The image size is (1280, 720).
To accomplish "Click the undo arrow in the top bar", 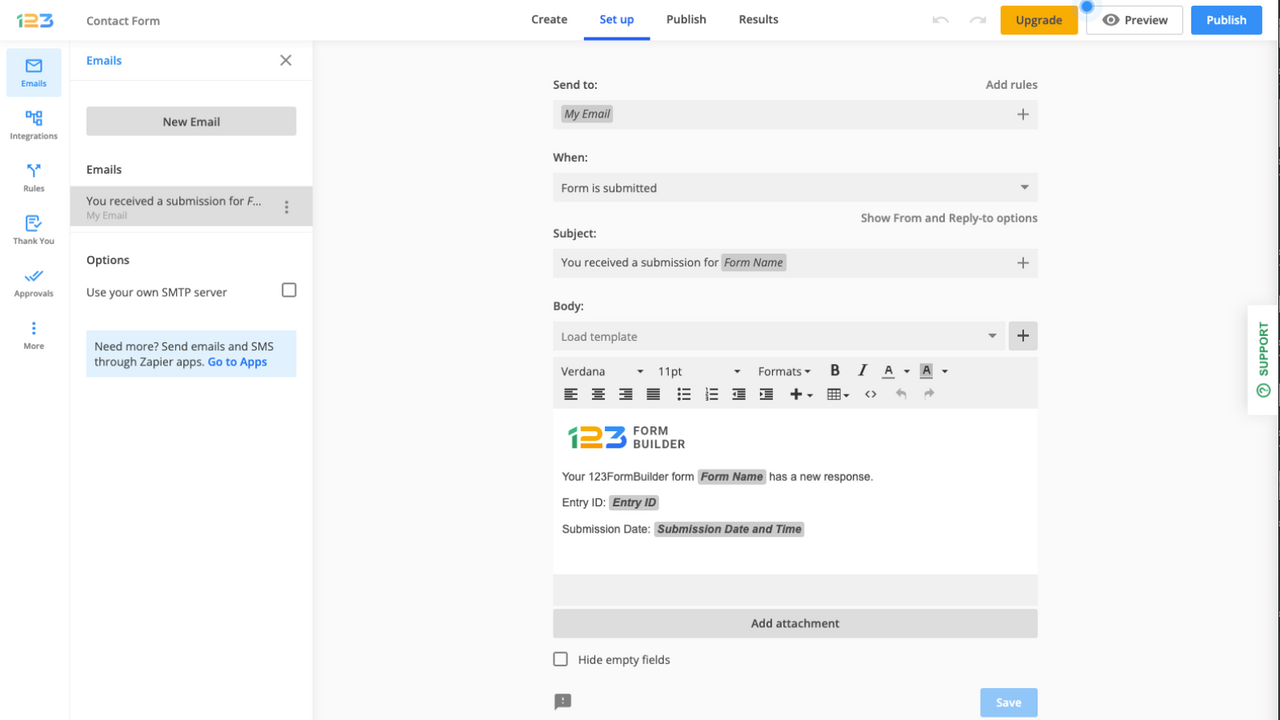I will tap(940, 20).
